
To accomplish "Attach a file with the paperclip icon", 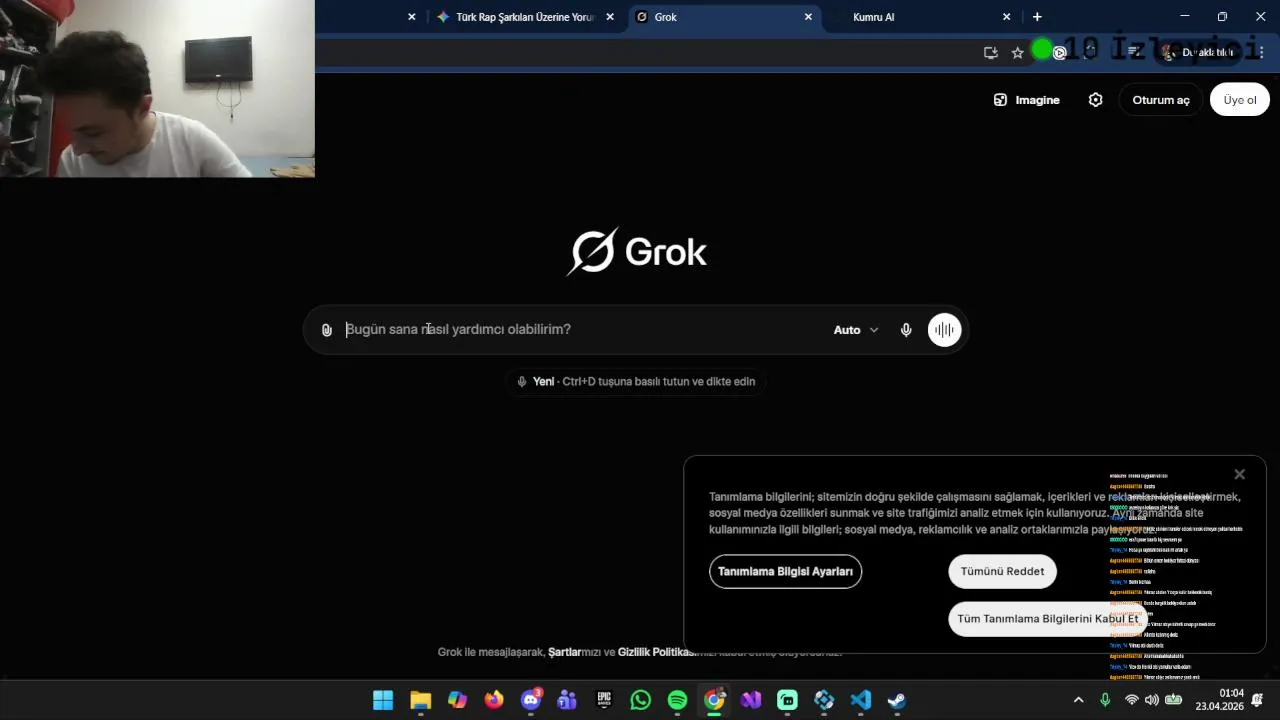I will pyautogui.click(x=326, y=330).
